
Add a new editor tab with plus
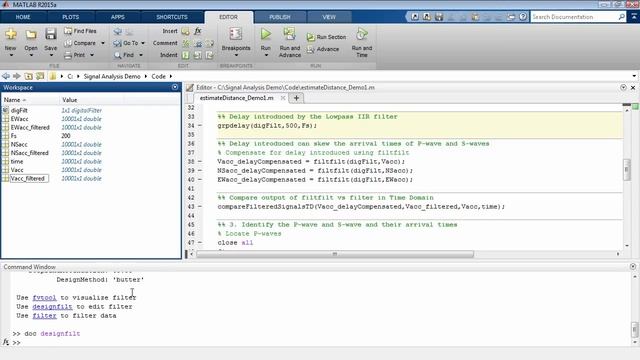click(296, 98)
